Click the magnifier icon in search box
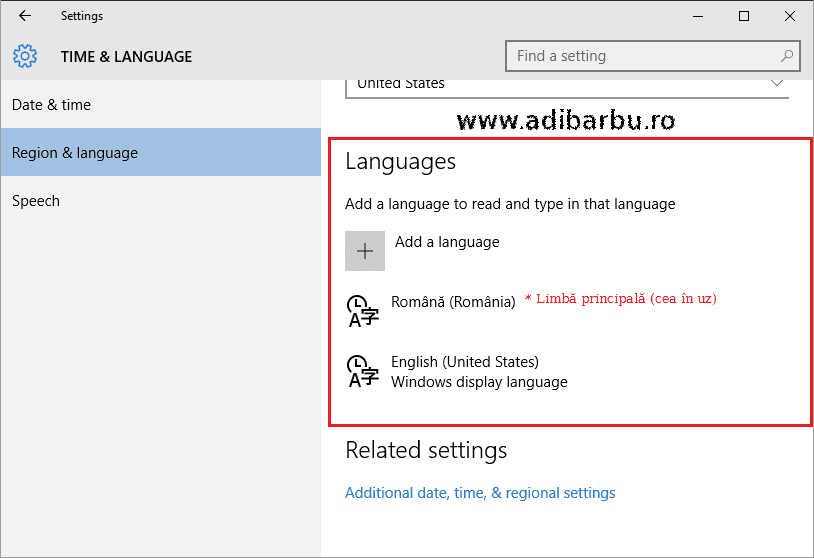Image resolution: width=814 pixels, height=558 pixels. tap(787, 56)
